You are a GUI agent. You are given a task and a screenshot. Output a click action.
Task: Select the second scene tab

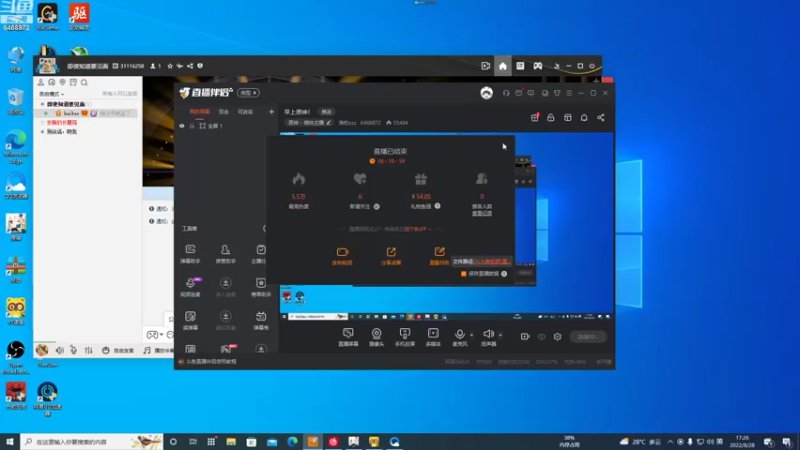[223, 111]
